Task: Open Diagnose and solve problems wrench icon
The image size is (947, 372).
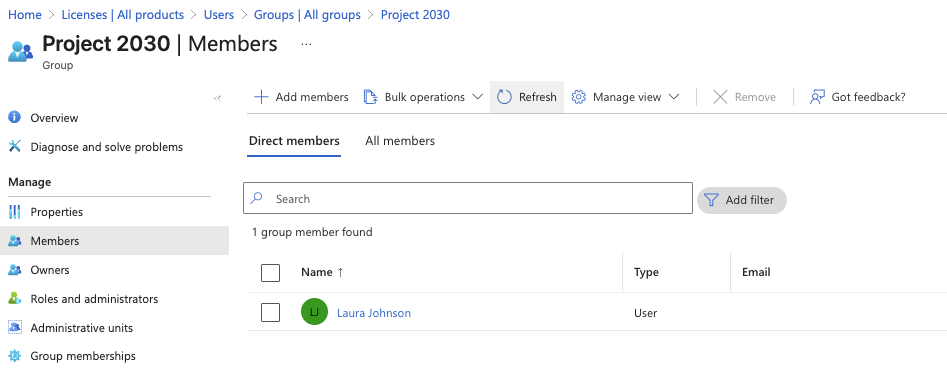Action: pyautogui.click(x=15, y=146)
